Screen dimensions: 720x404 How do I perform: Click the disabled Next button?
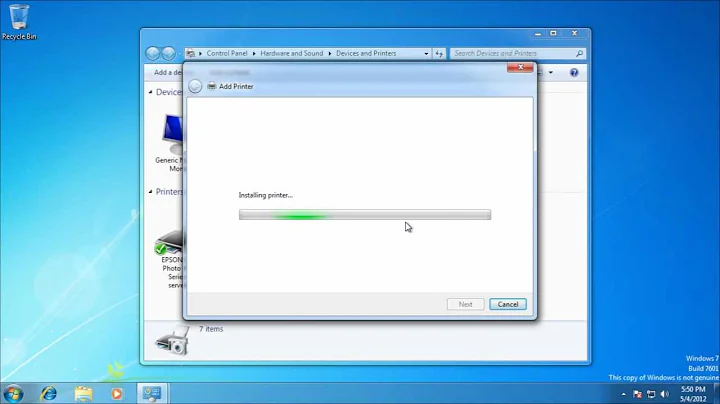tap(465, 304)
